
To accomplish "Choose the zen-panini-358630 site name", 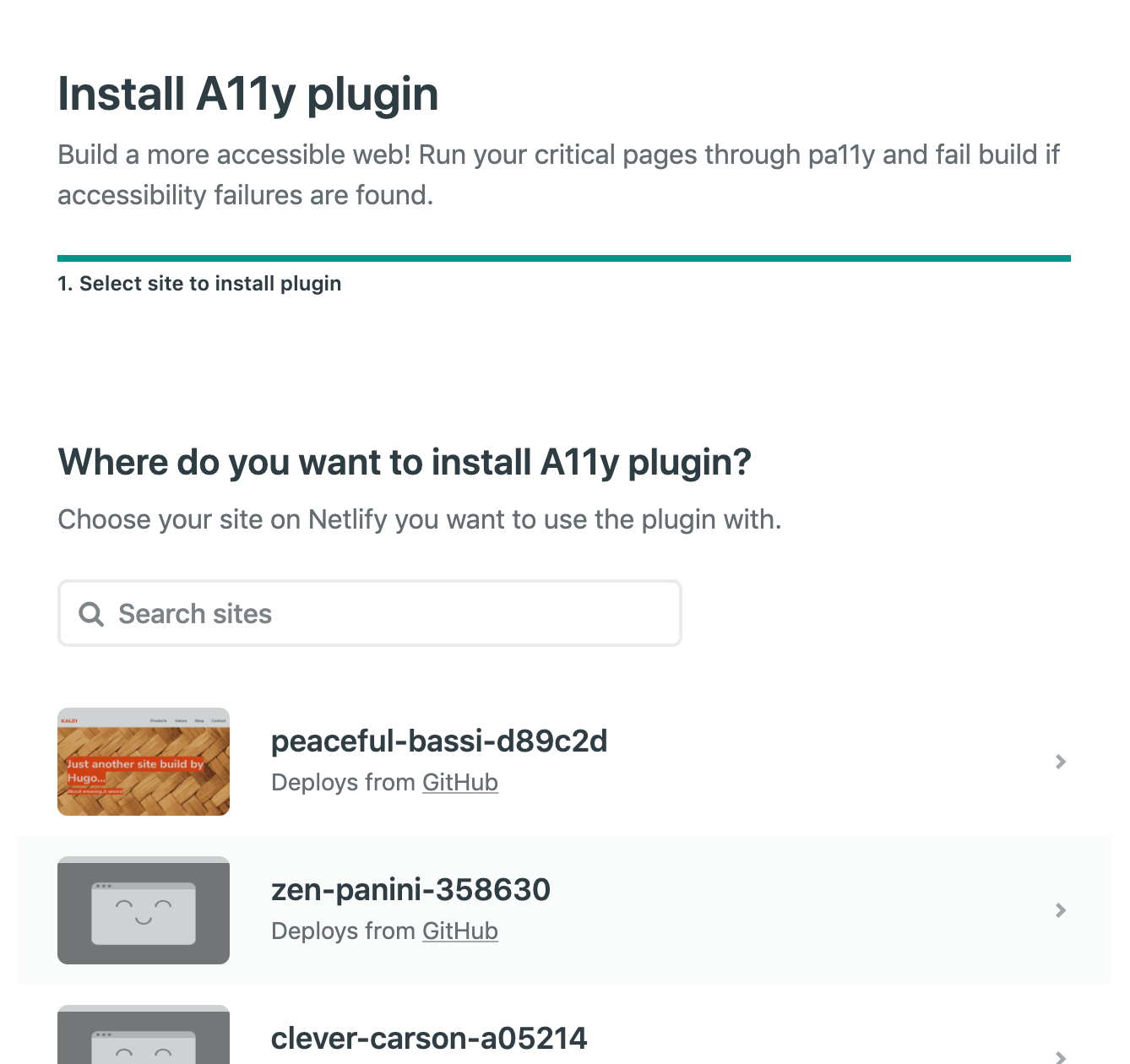I will (410, 890).
